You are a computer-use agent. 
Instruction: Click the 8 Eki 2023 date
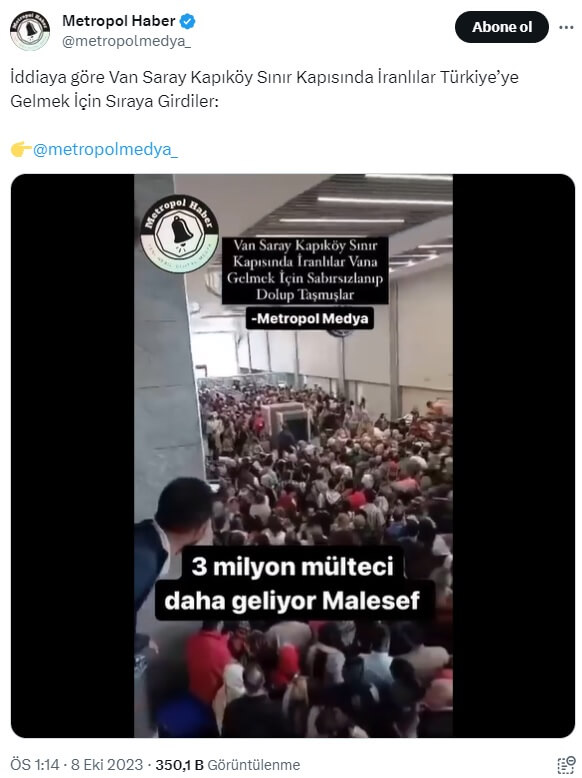coord(107,765)
